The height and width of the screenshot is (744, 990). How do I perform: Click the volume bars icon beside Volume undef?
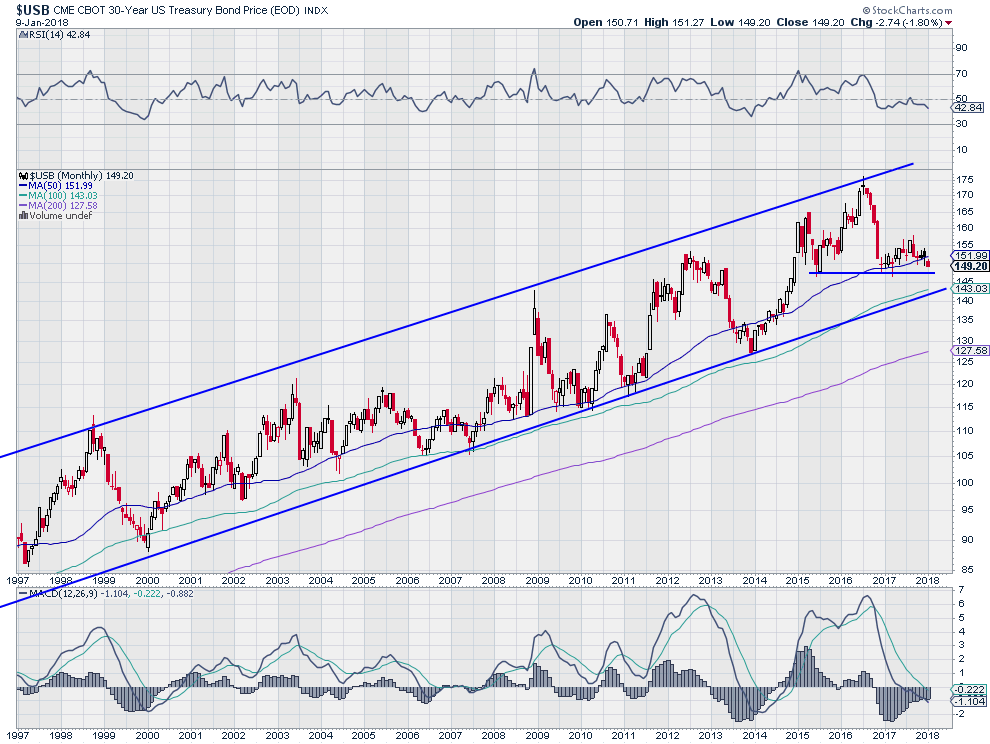(x=24, y=215)
